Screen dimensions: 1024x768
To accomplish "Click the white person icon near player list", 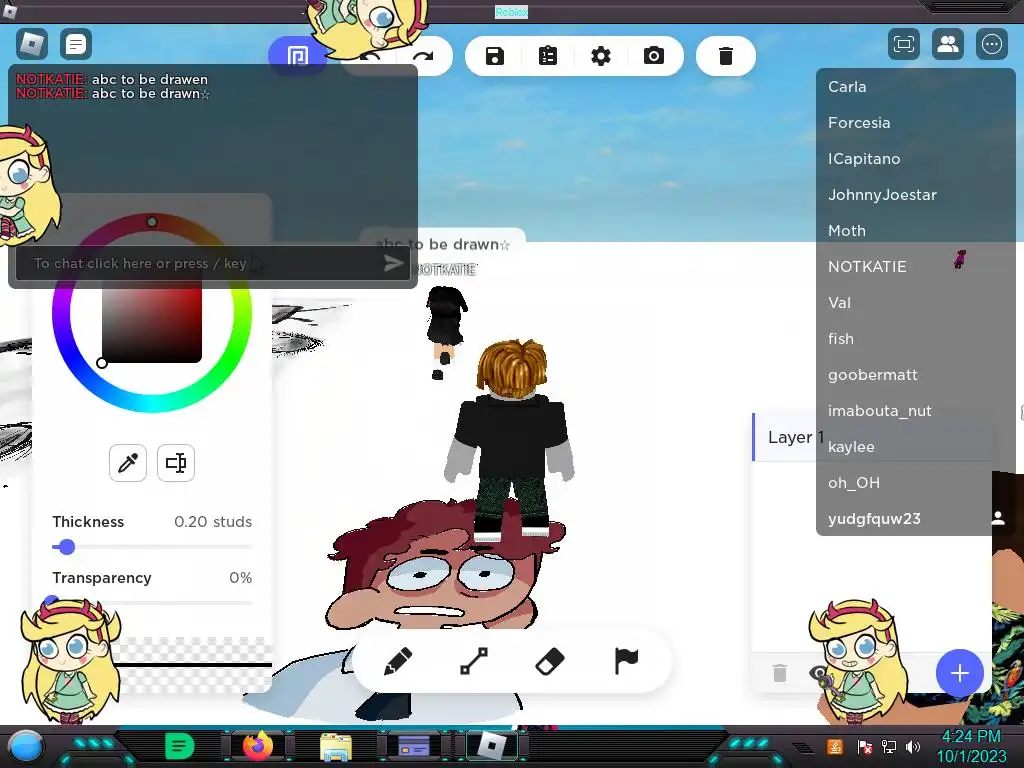I will pos(999,519).
